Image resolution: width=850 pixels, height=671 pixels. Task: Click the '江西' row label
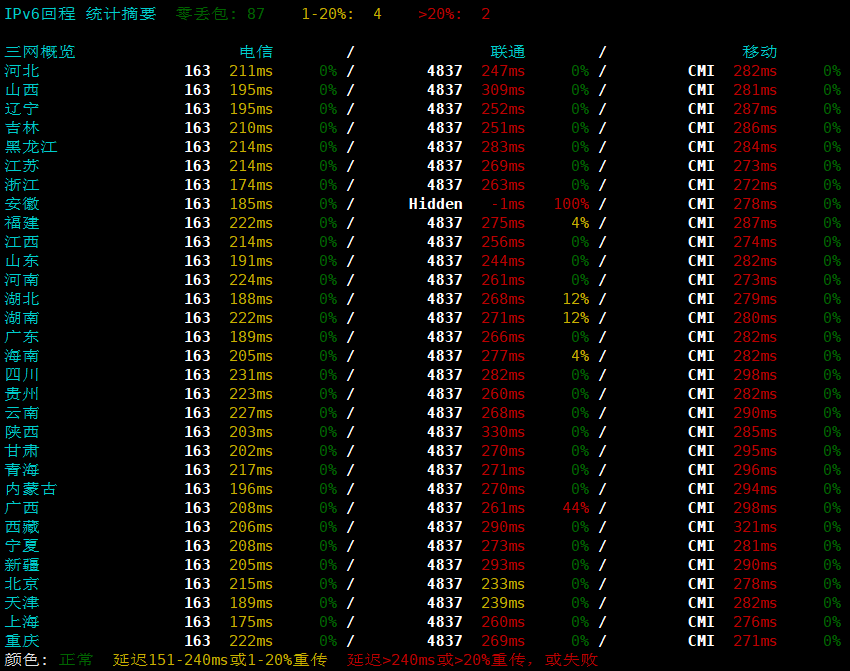22,242
